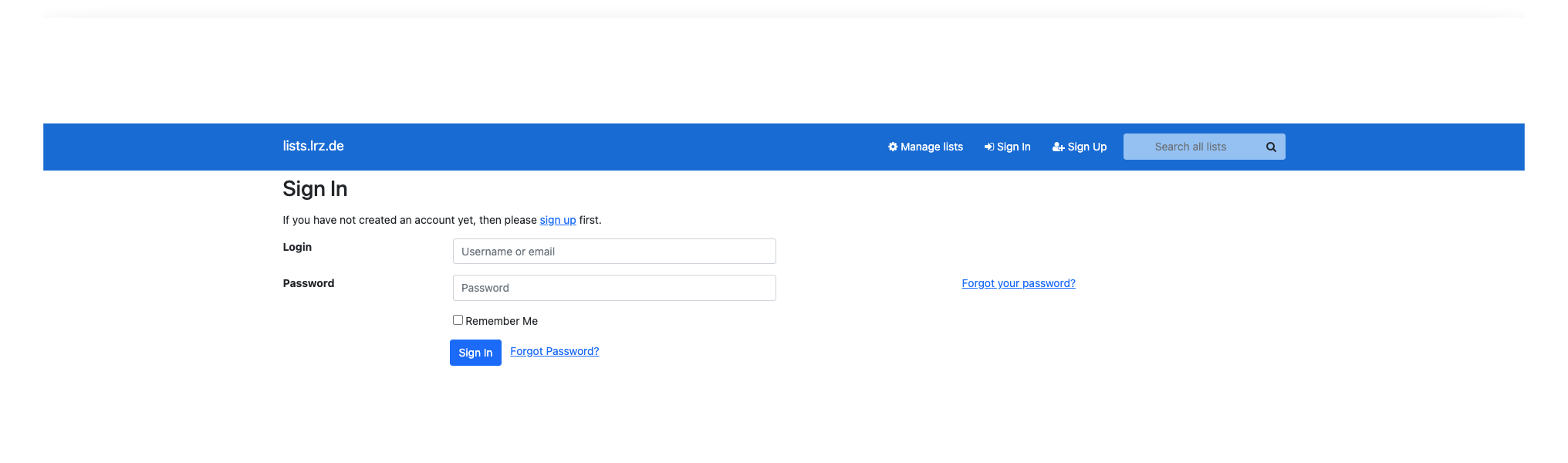Click the bold Password field label
This screenshot has width=1568, height=463.
coord(309,283)
